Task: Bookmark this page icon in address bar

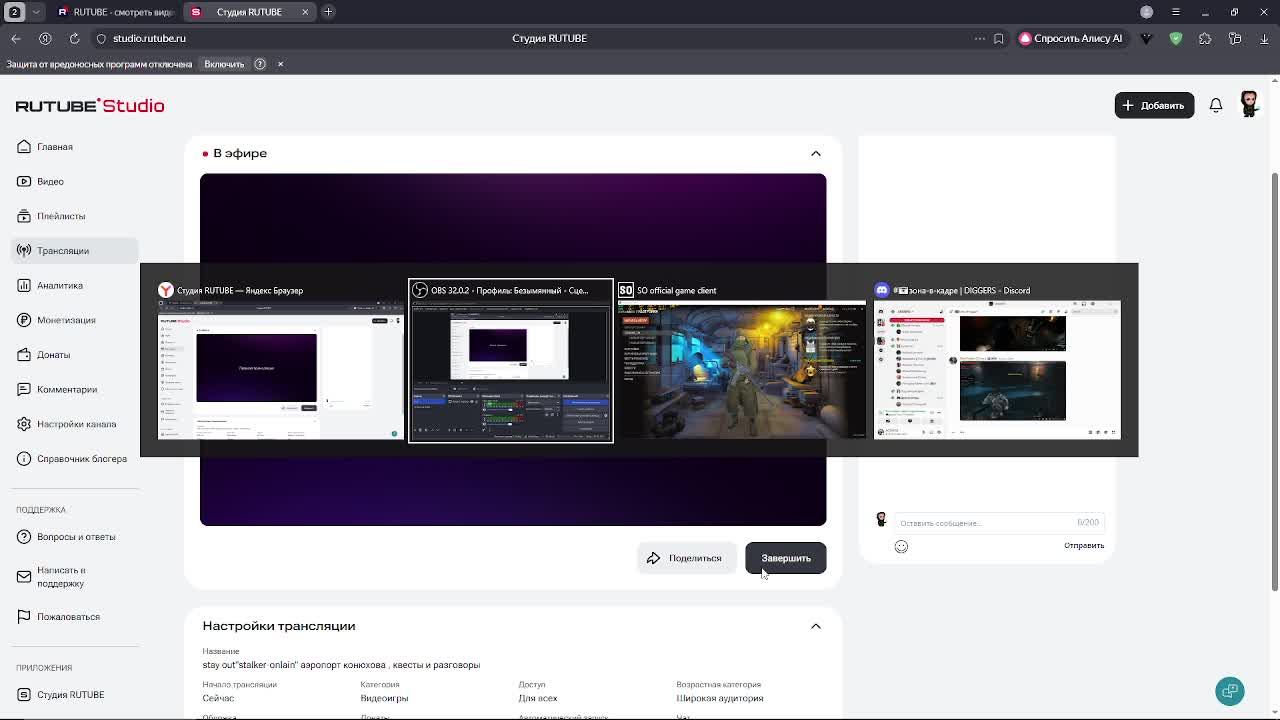Action: 998,38
